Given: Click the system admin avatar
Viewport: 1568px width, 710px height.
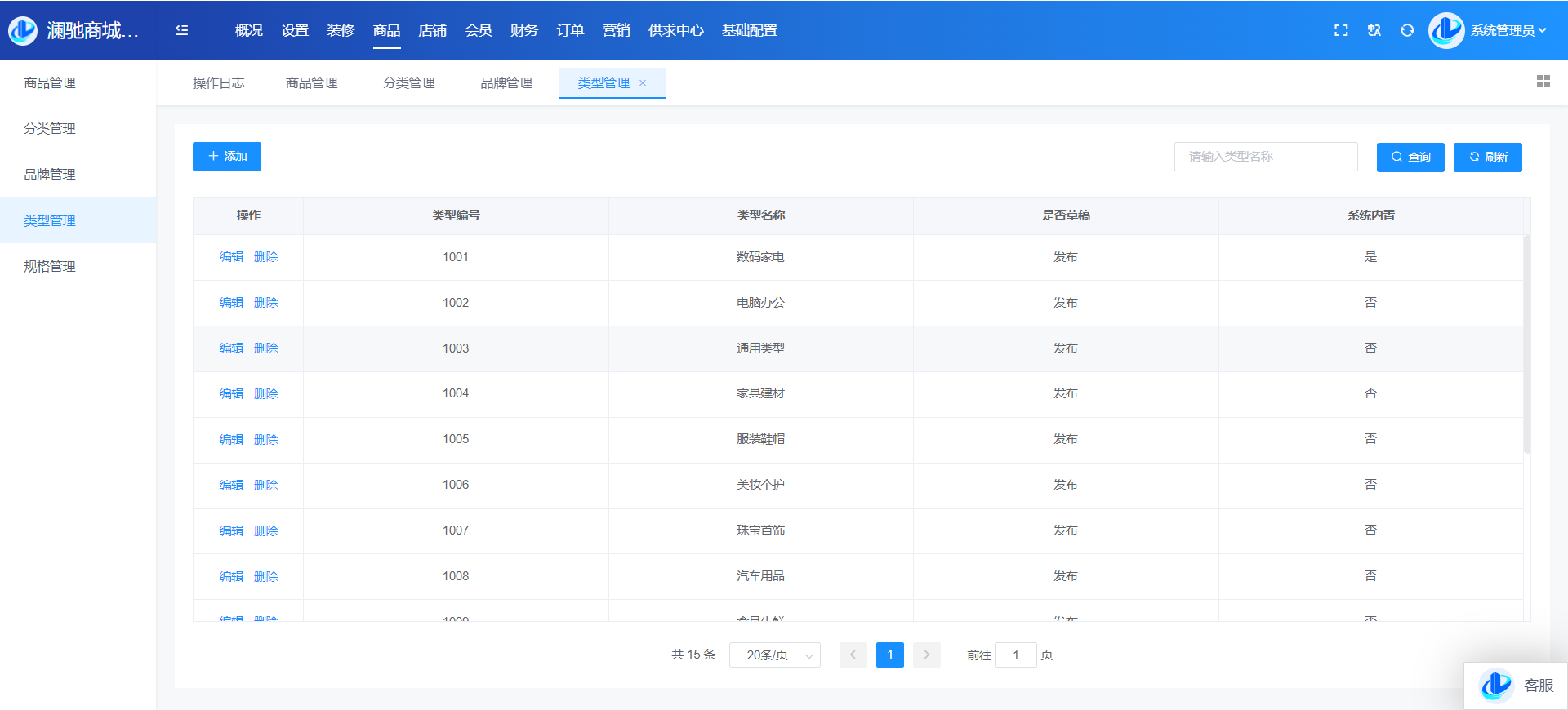Looking at the screenshot, I should click(x=1446, y=30).
